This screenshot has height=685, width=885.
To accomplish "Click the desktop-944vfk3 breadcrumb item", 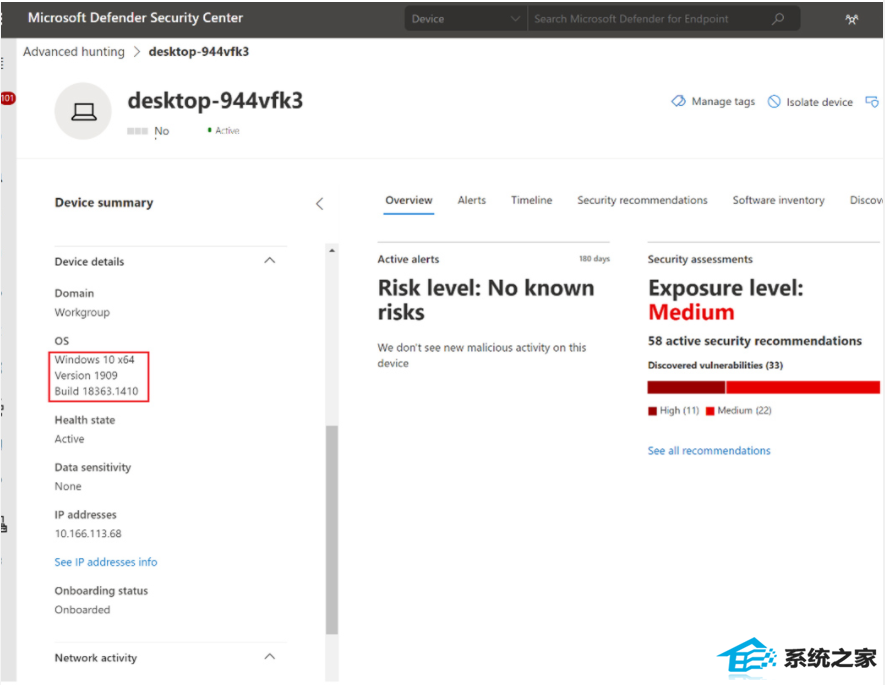I will click(x=199, y=52).
